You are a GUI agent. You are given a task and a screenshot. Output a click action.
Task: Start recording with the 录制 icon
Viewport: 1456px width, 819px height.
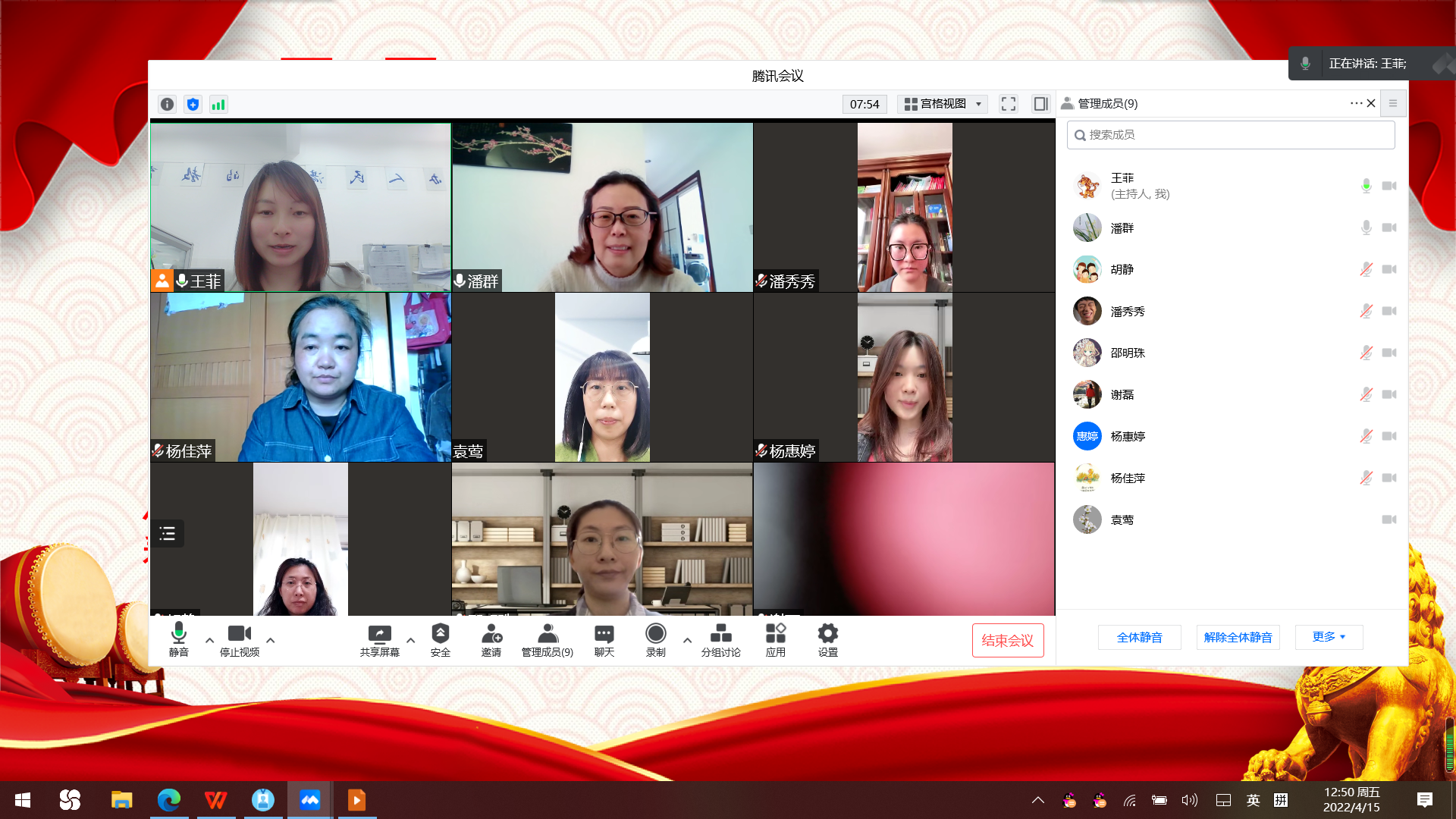(x=655, y=640)
